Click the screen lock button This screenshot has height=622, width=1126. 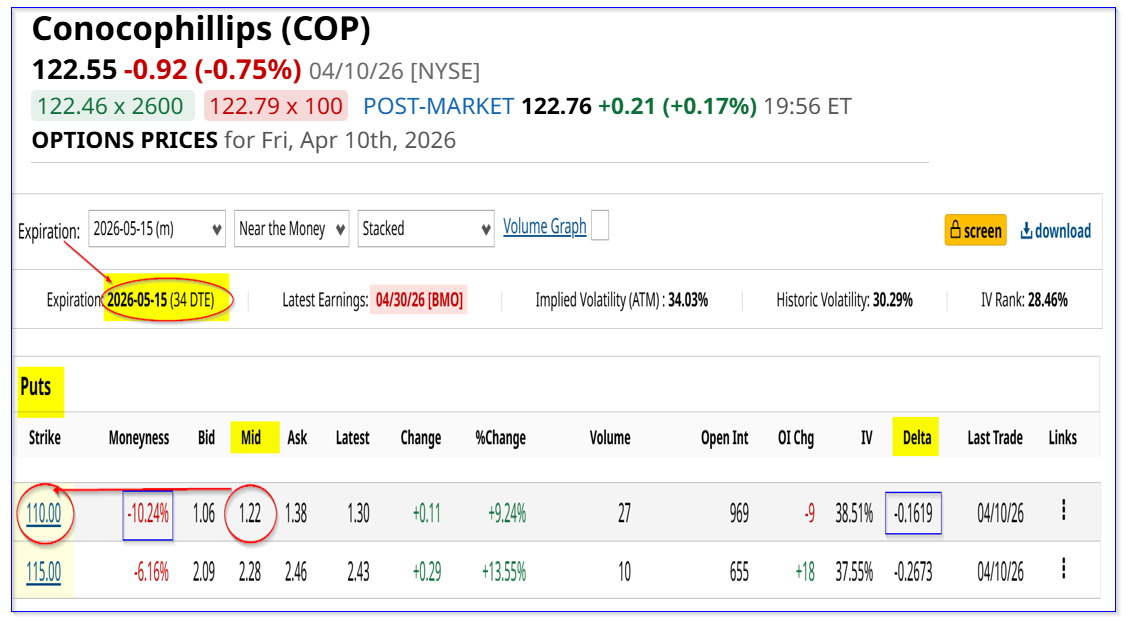tap(975, 230)
